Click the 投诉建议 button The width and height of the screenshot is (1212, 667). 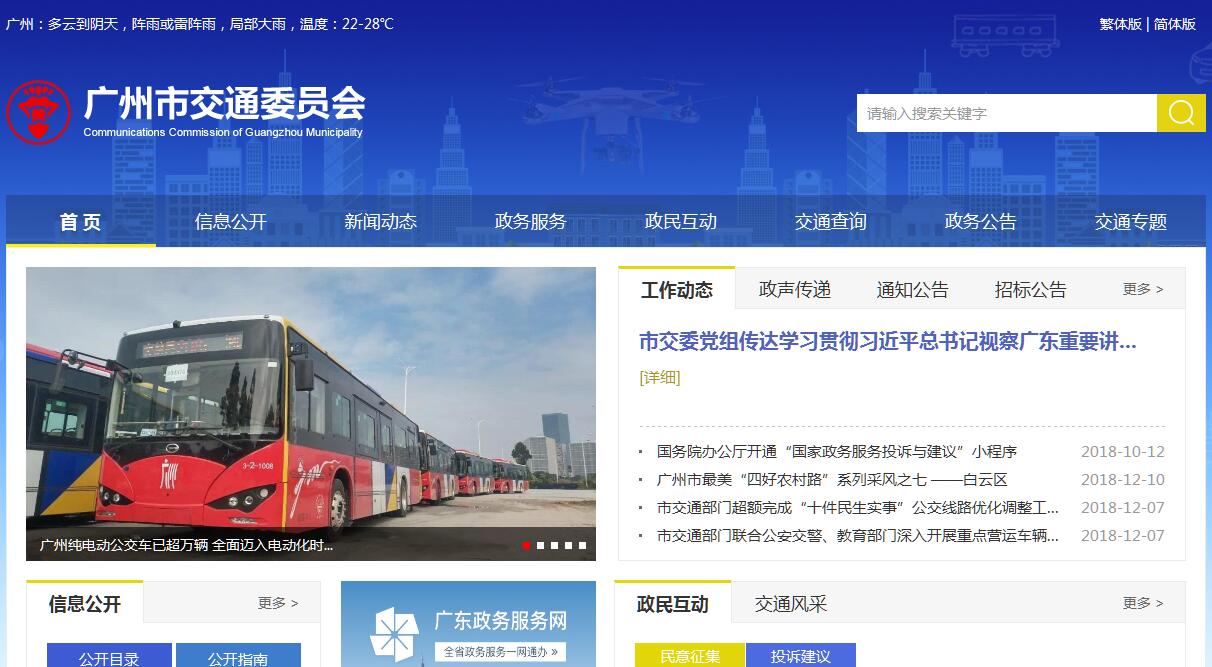point(801,655)
